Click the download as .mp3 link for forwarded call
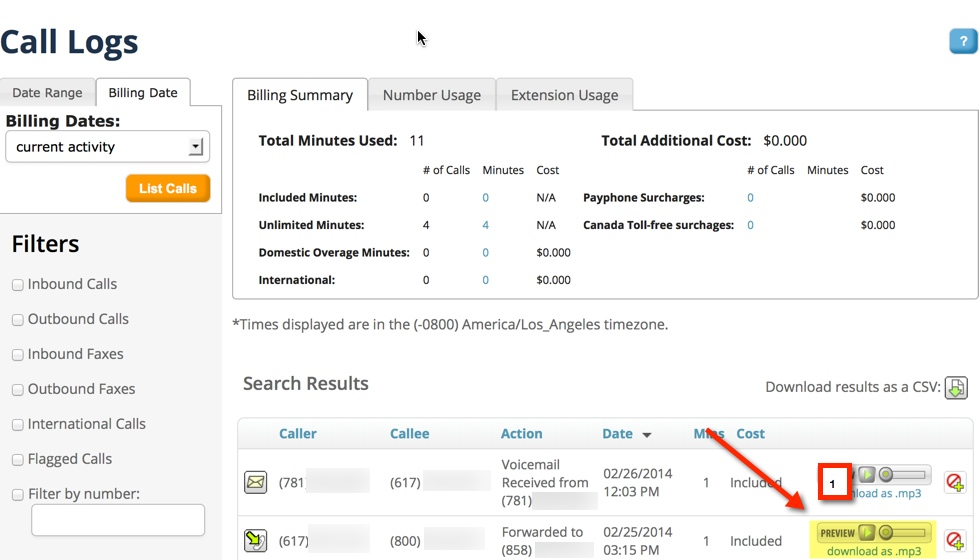Image resolution: width=979 pixels, height=560 pixels. 874,551
